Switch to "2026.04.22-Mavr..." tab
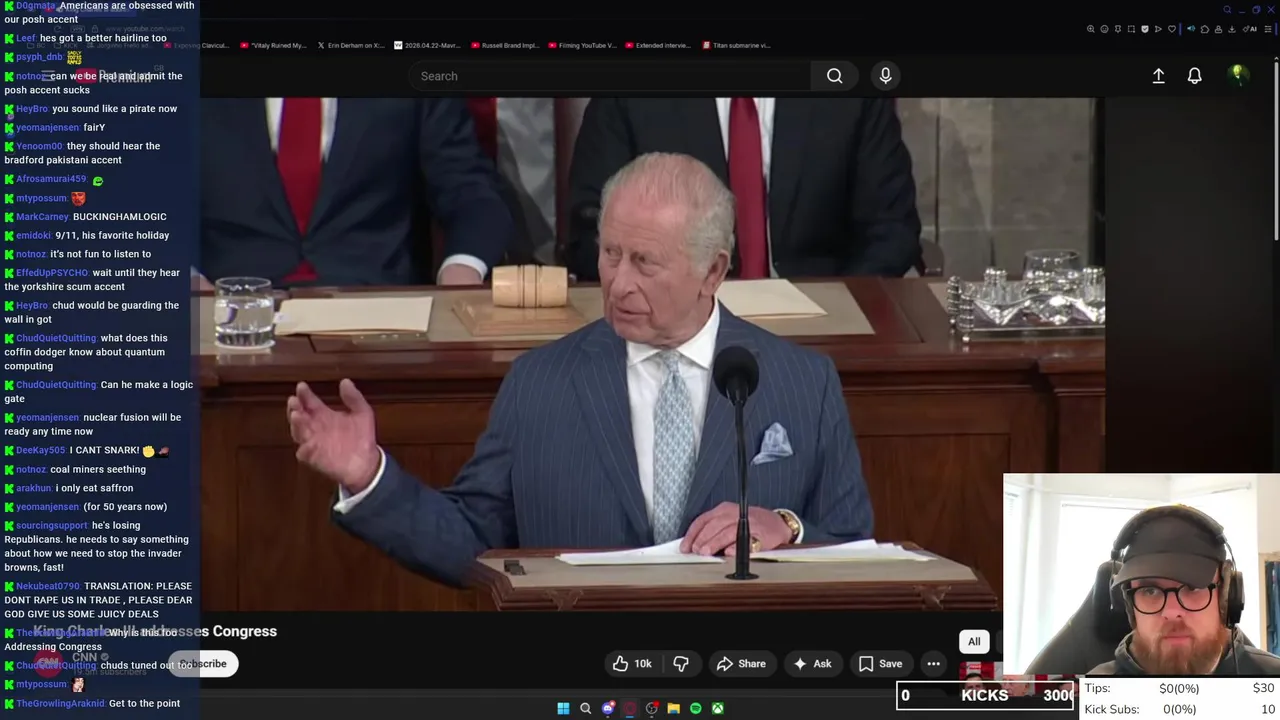The height and width of the screenshot is (720, 1280). coord(428,45)
